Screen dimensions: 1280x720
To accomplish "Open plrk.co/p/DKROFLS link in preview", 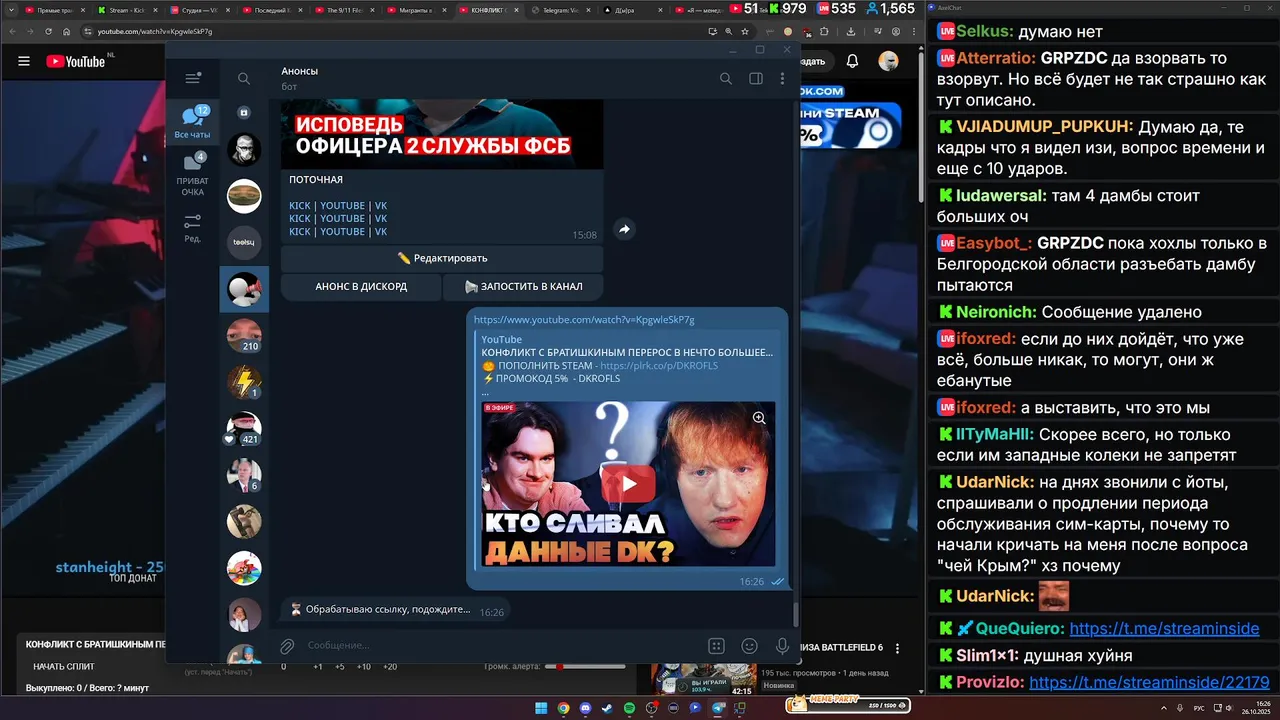I will (x=659, y=366).
